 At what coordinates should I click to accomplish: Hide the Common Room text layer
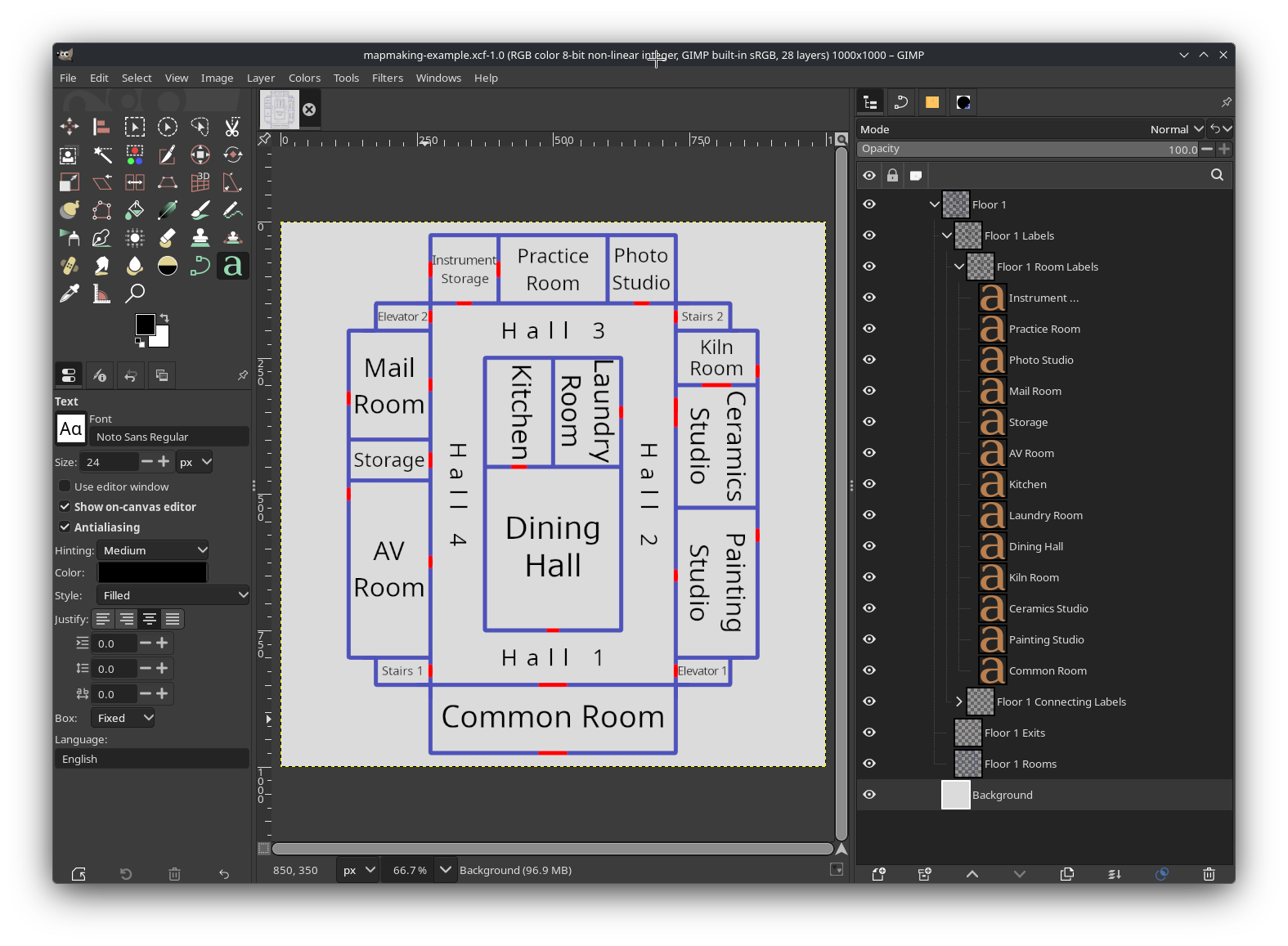[869, 670]
